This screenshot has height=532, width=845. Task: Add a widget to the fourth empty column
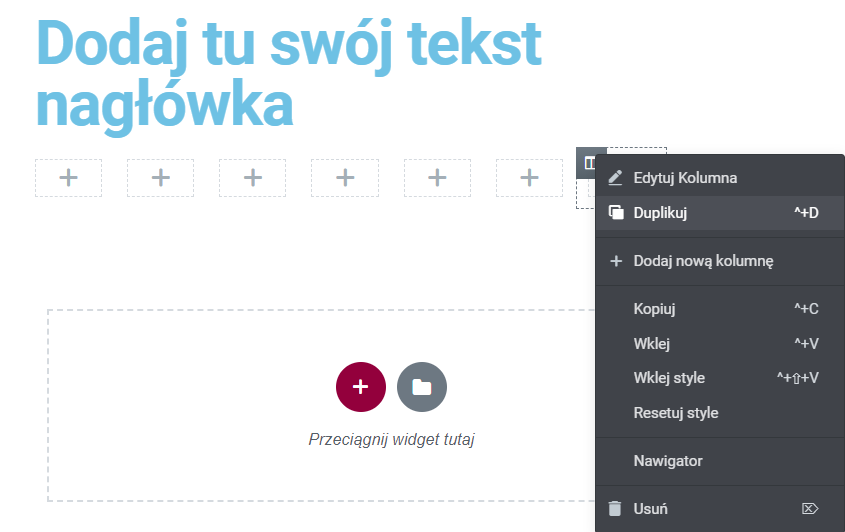click(x=344, y=178)
